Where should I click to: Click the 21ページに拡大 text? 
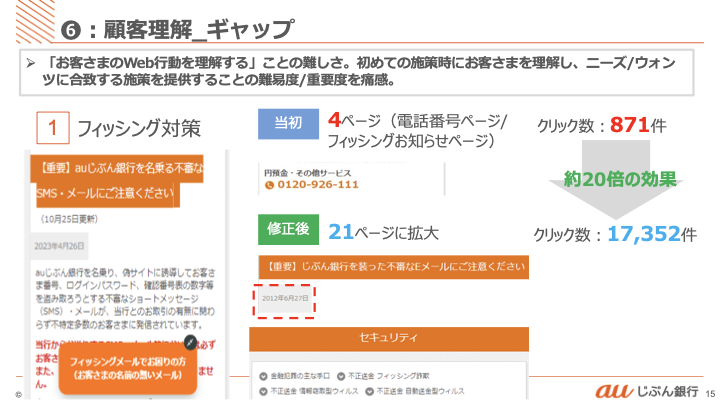tap(383, 232)
